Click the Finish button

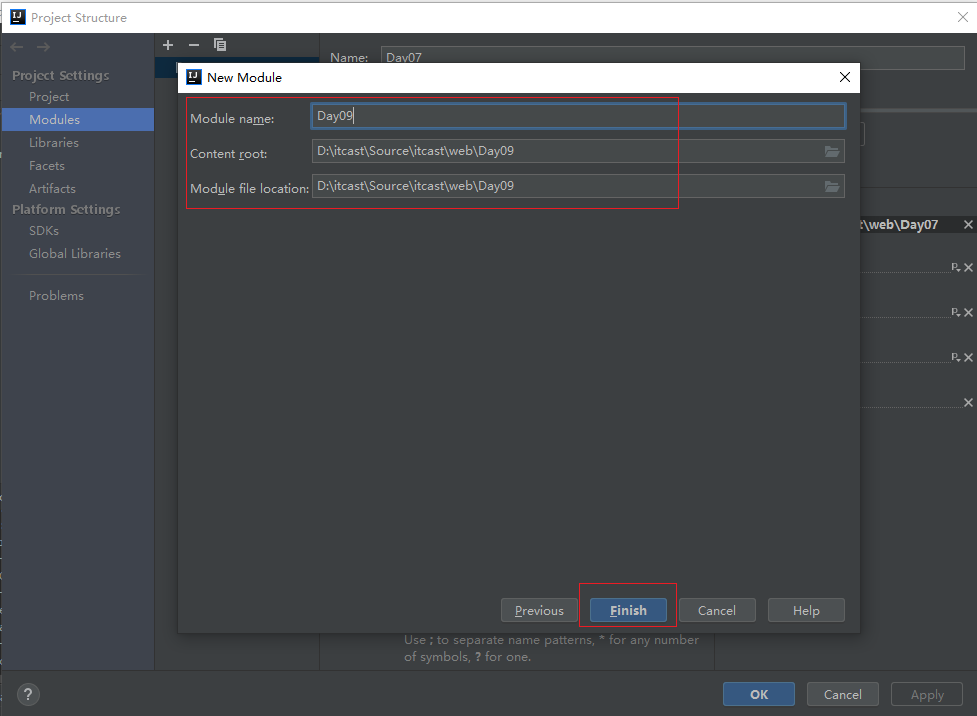(628, 610)
